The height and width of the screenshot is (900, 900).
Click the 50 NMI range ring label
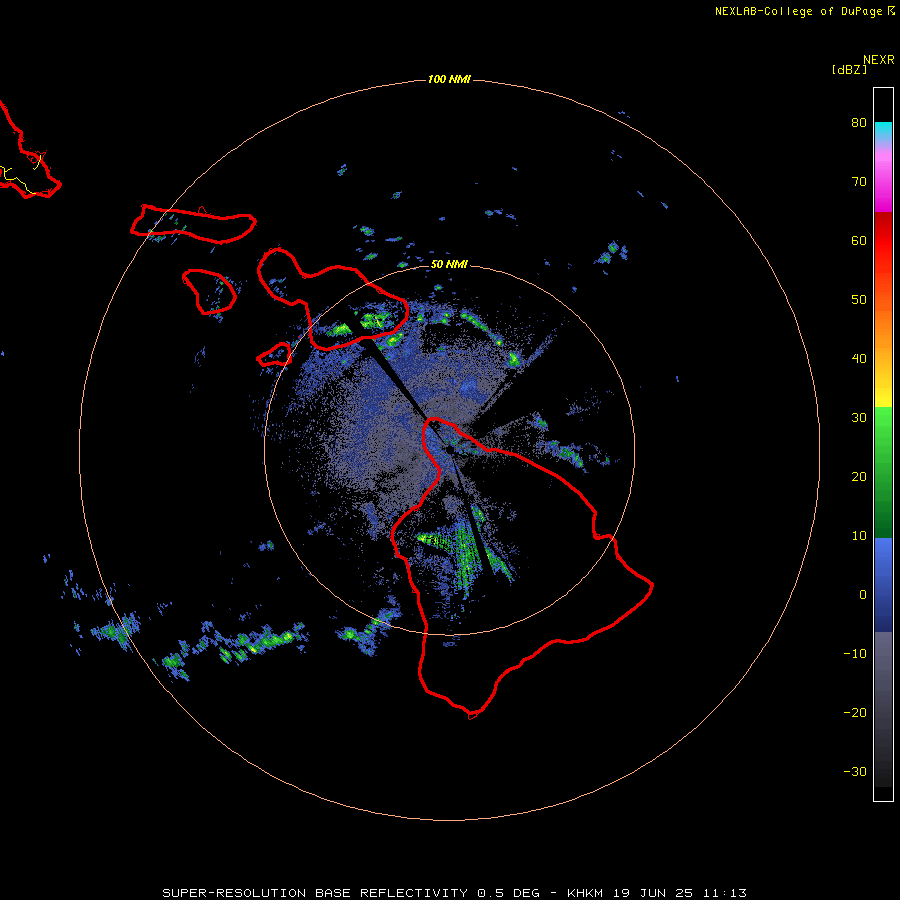pyautogui.click(x=449, y=264)
